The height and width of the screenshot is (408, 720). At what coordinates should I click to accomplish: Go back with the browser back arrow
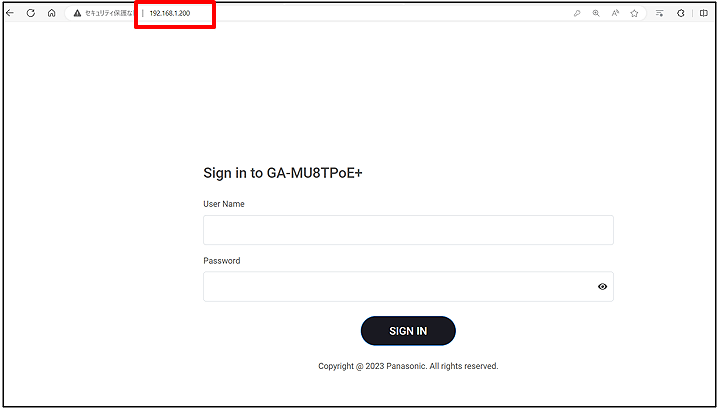(x=10, y=13)
